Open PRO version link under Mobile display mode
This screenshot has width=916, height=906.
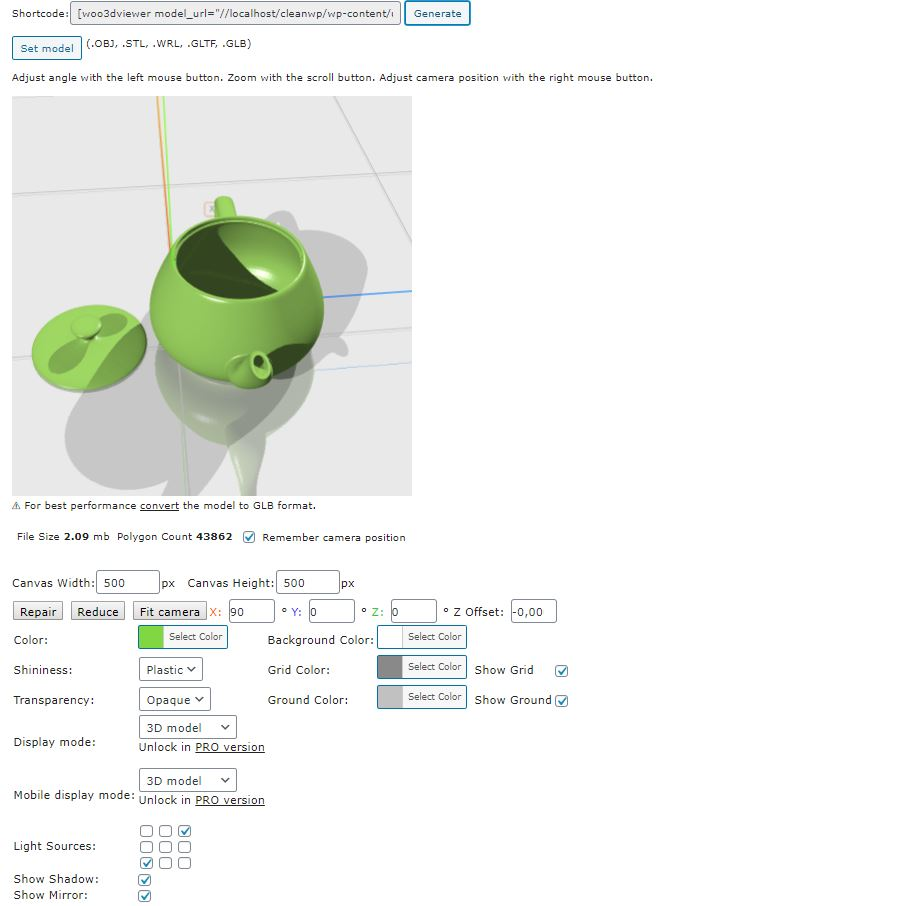pyautogui.click(x=230, y=800)
